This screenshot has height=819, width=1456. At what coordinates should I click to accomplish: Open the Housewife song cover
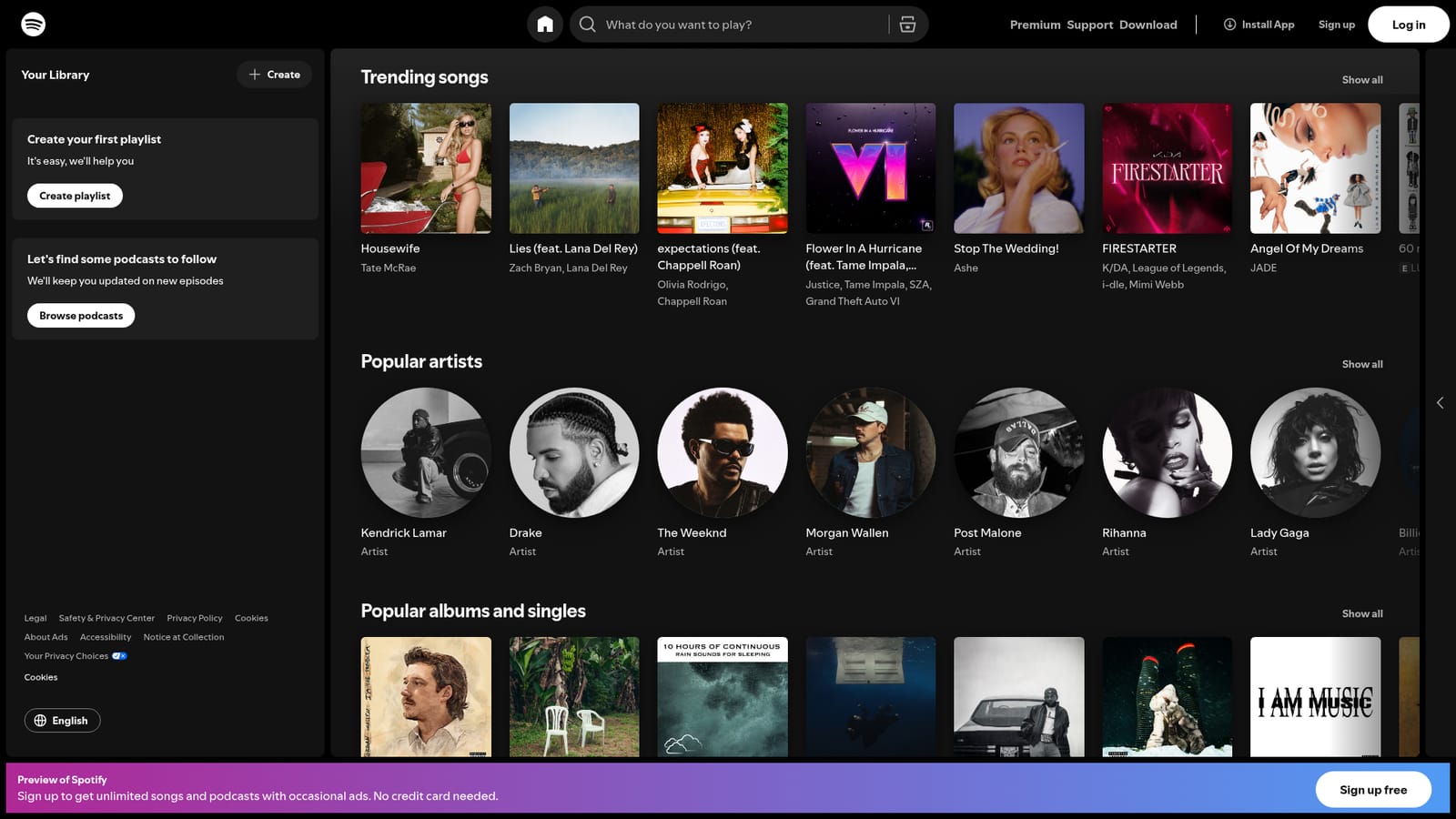(426, 168)
